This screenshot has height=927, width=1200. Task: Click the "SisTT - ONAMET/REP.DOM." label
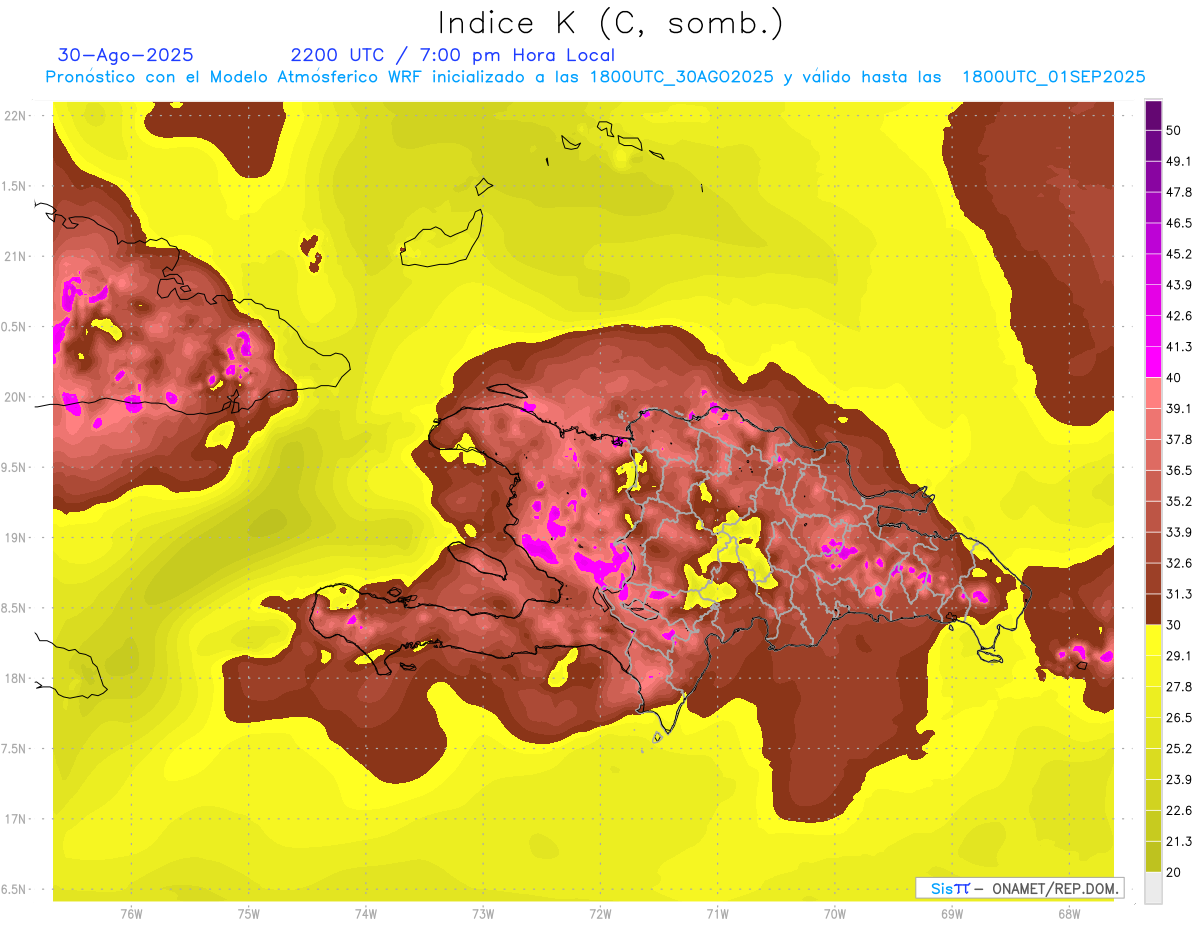(x=1019, y=888)
